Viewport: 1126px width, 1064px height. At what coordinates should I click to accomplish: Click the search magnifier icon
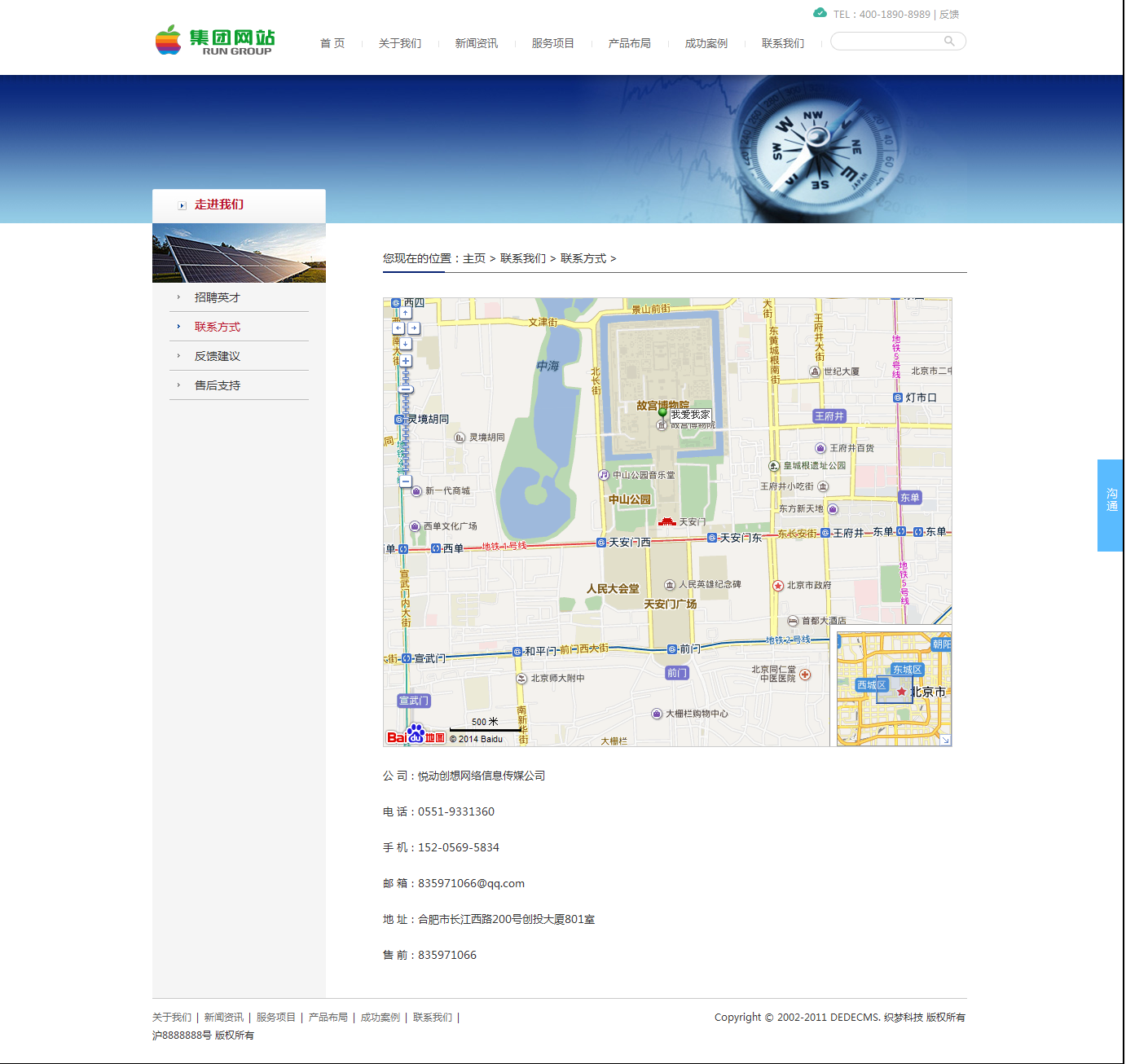tap(949, 42)
